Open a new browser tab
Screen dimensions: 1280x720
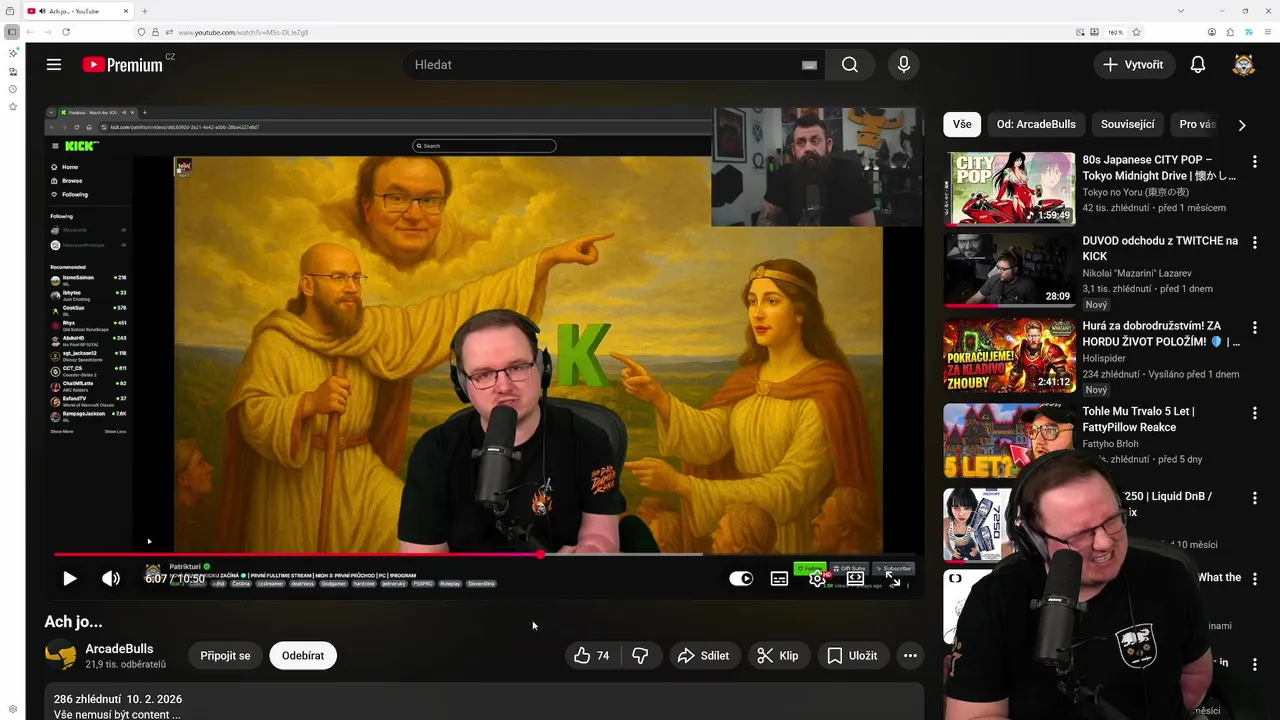[145, 11]
